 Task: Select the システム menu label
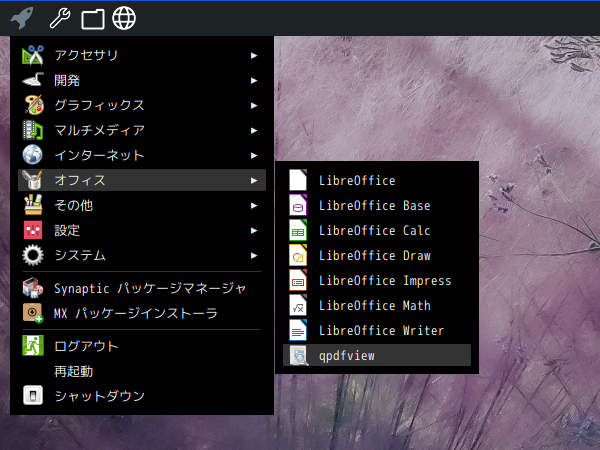pos(80,255)
